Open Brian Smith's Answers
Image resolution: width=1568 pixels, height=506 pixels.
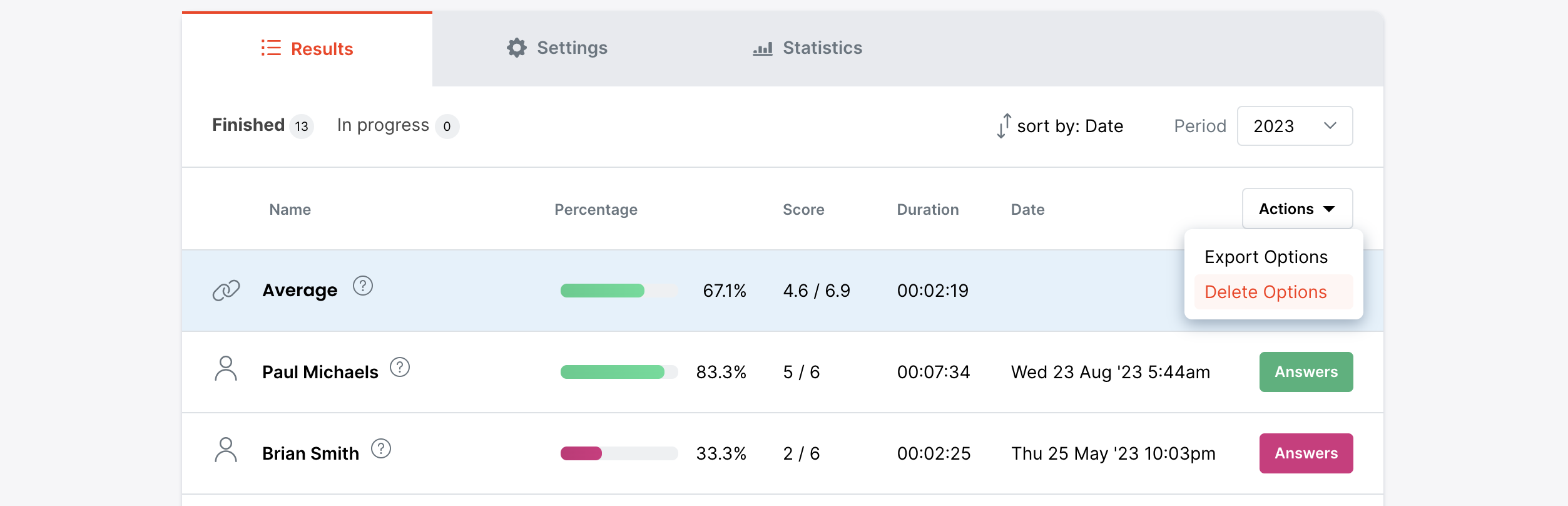[x=1306, y=453]
